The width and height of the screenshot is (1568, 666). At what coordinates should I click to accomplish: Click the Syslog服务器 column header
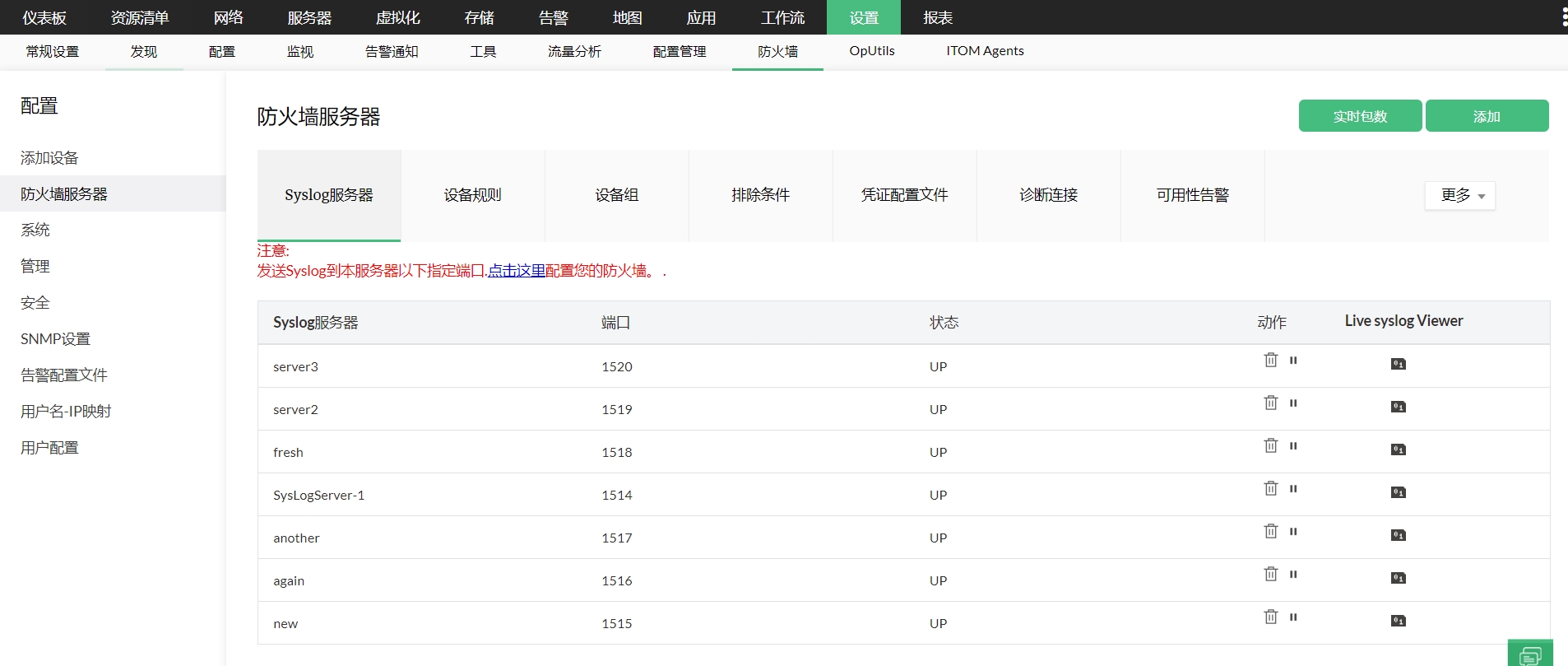coord(316,323)
